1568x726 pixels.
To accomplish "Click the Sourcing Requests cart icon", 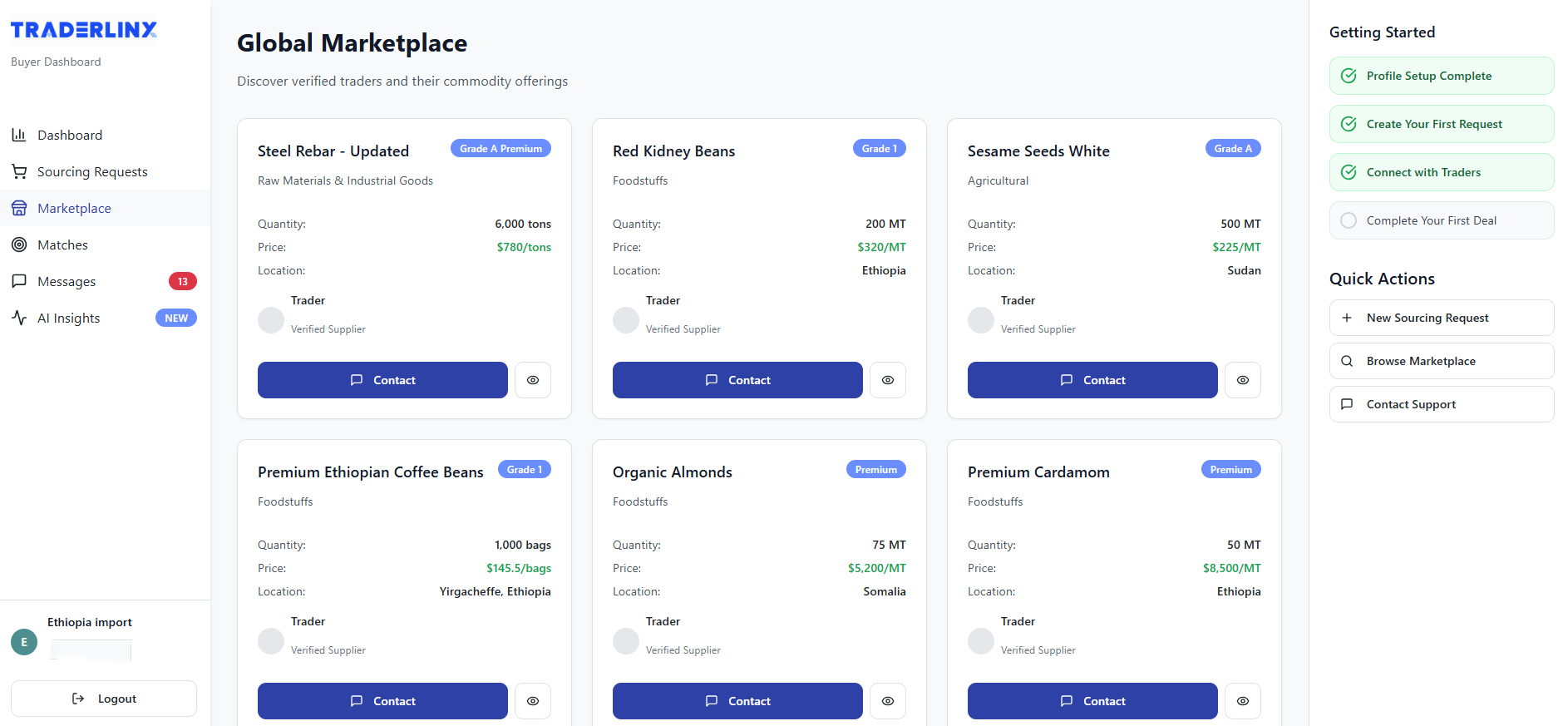I will 20,171.
